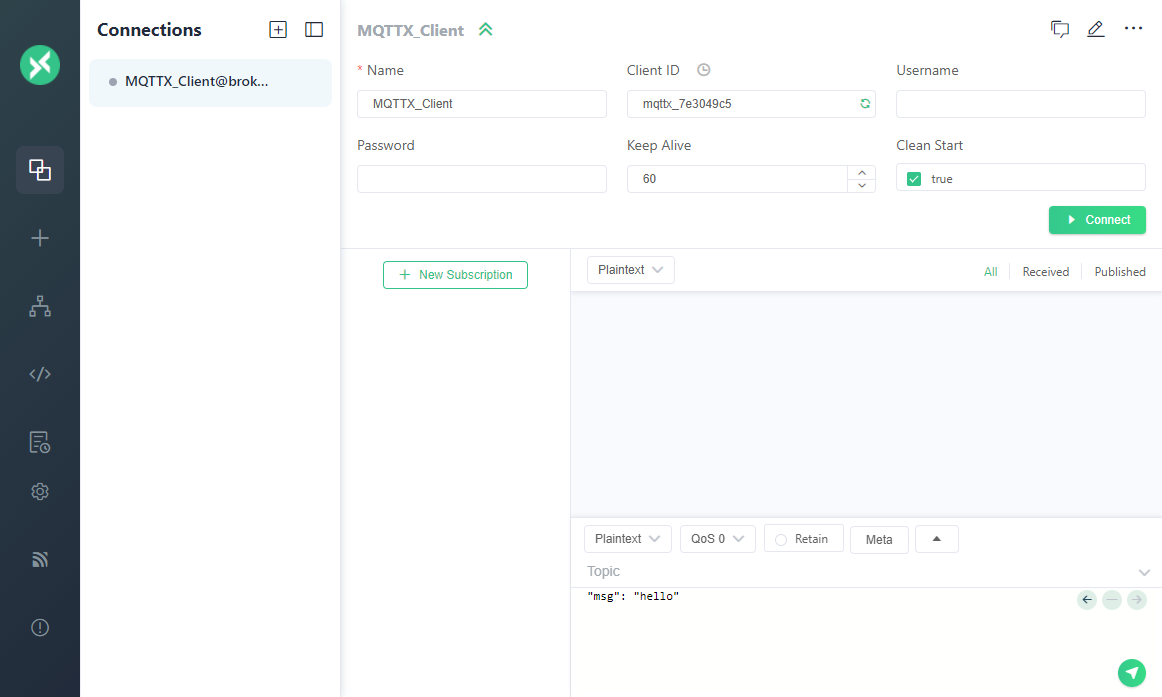This screenshot has width=1162, height=697.
Task: Collapse connection details double chevron
Action: [485, 30]
